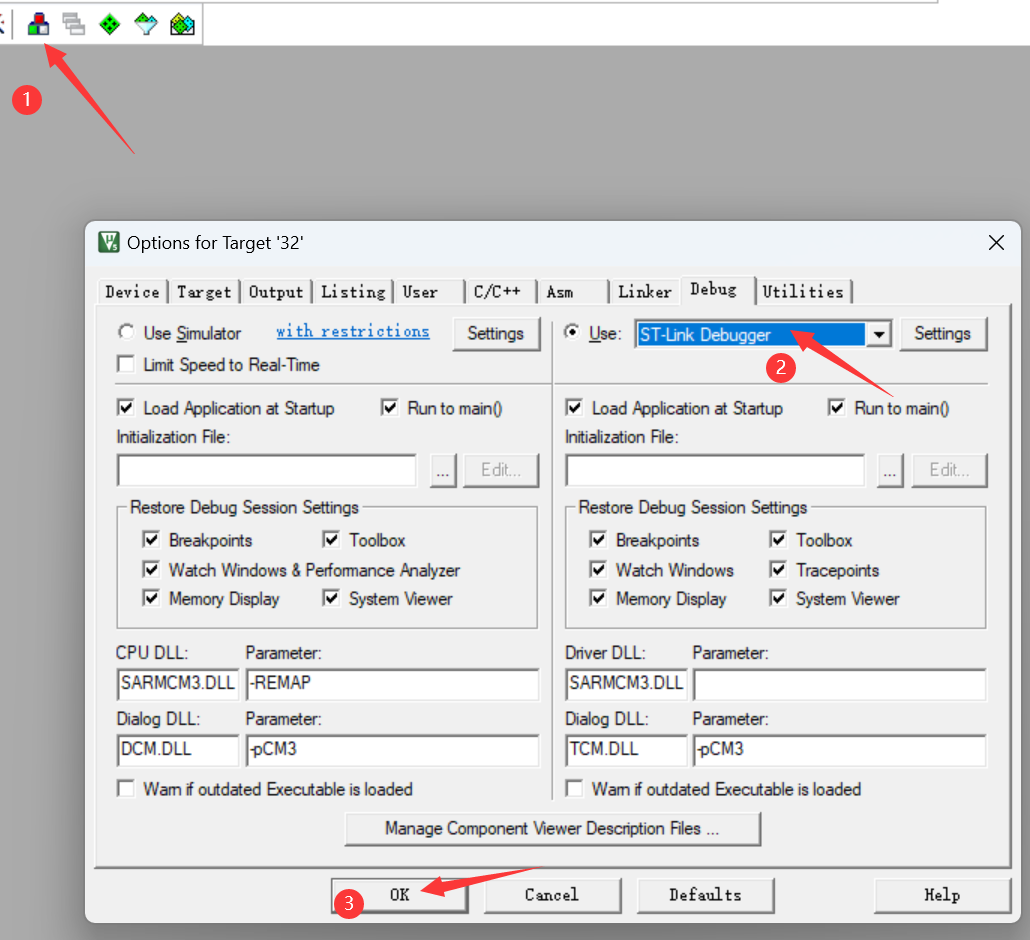The image size is (1030, 940).
Task: Open the Help button
Action: coord(942,895)
